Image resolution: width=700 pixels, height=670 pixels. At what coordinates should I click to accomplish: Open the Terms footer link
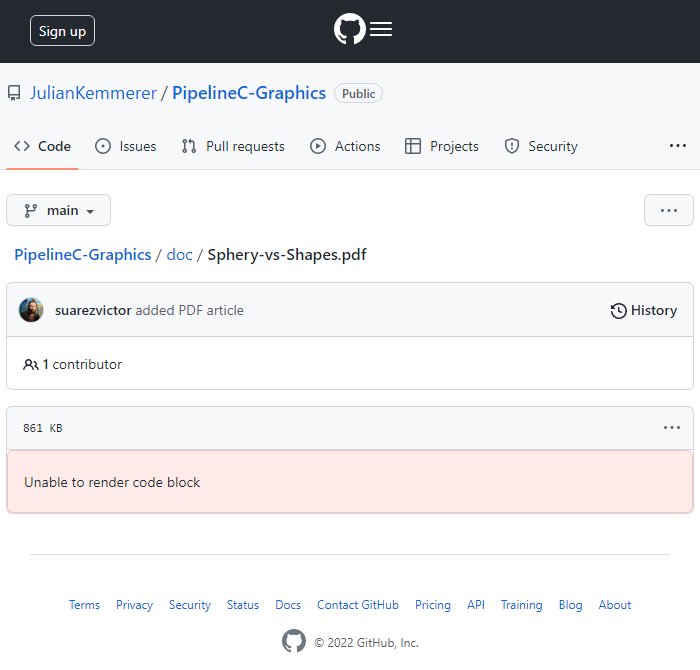click(x=84, y=605)
